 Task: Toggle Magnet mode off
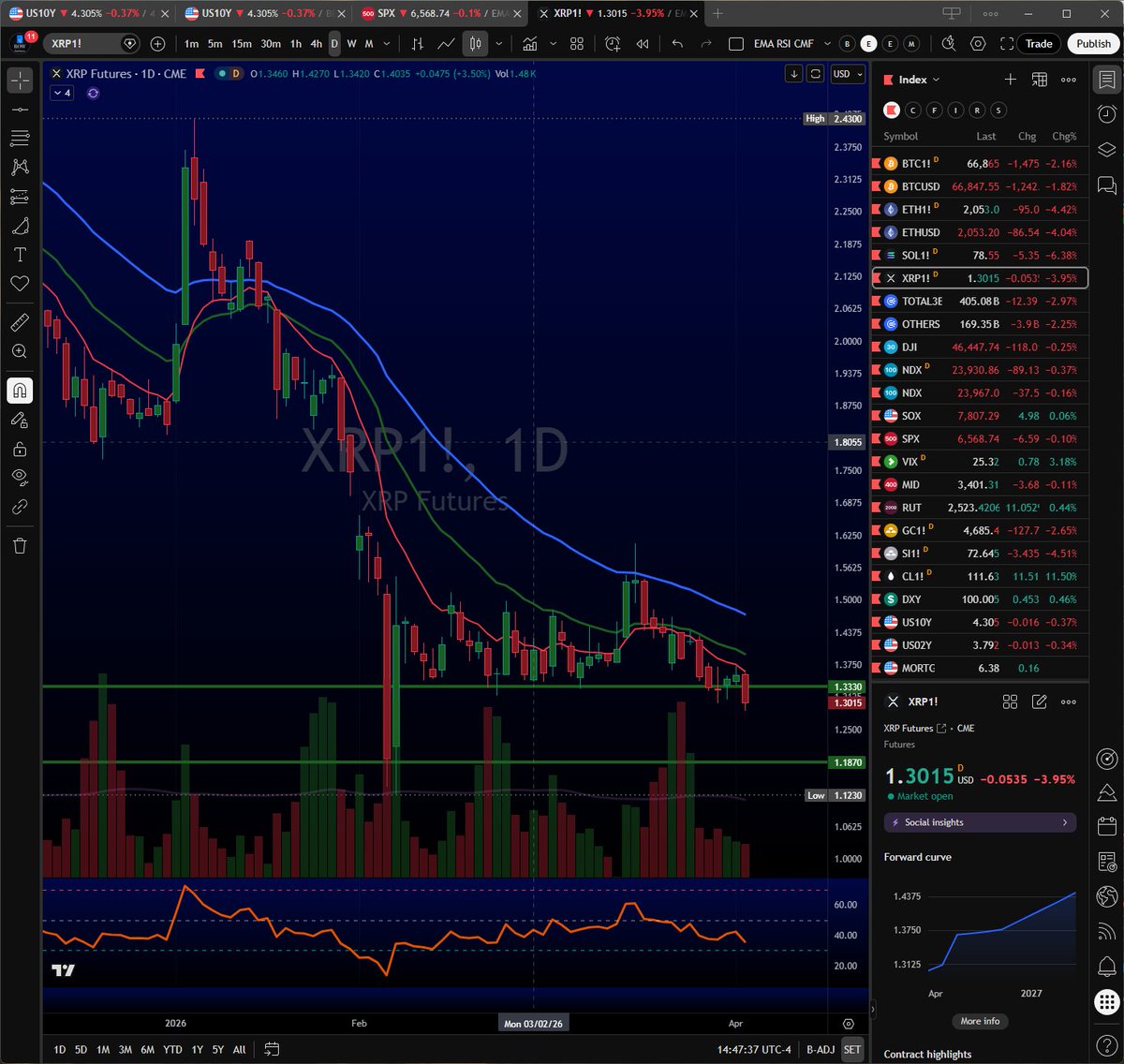(20, 391)
